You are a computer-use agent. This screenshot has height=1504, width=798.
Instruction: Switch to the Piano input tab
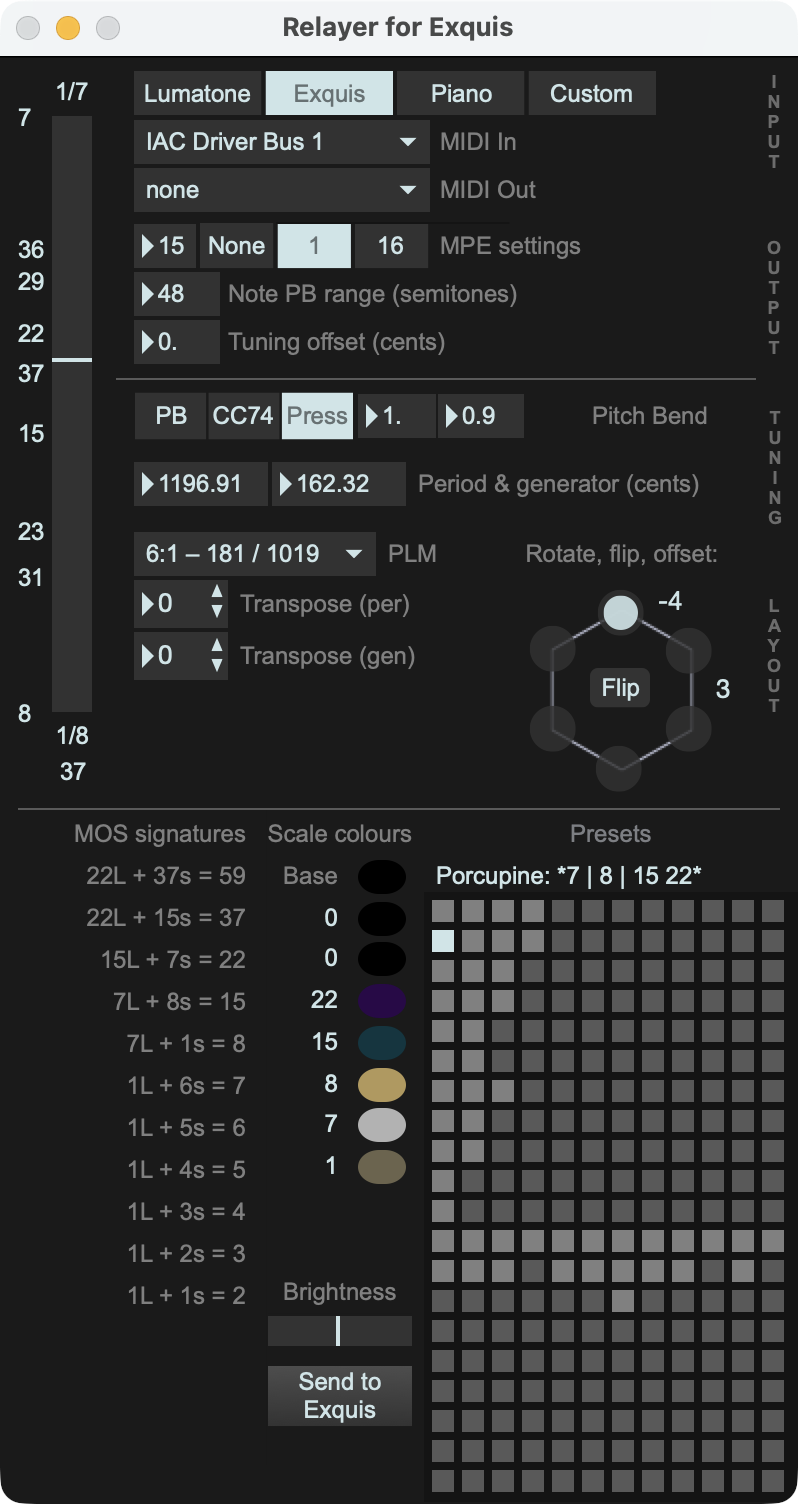(461, 94)
